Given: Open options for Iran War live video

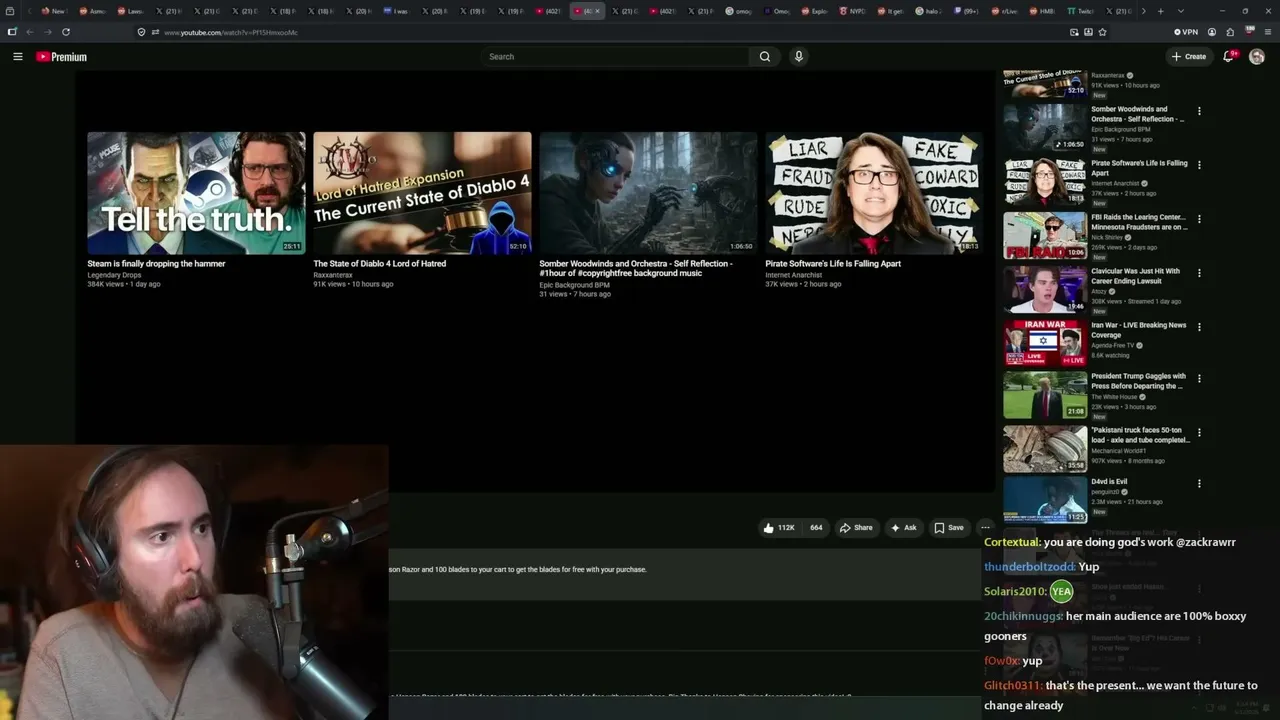Looking at the screenshot, I should (1199, 327).
